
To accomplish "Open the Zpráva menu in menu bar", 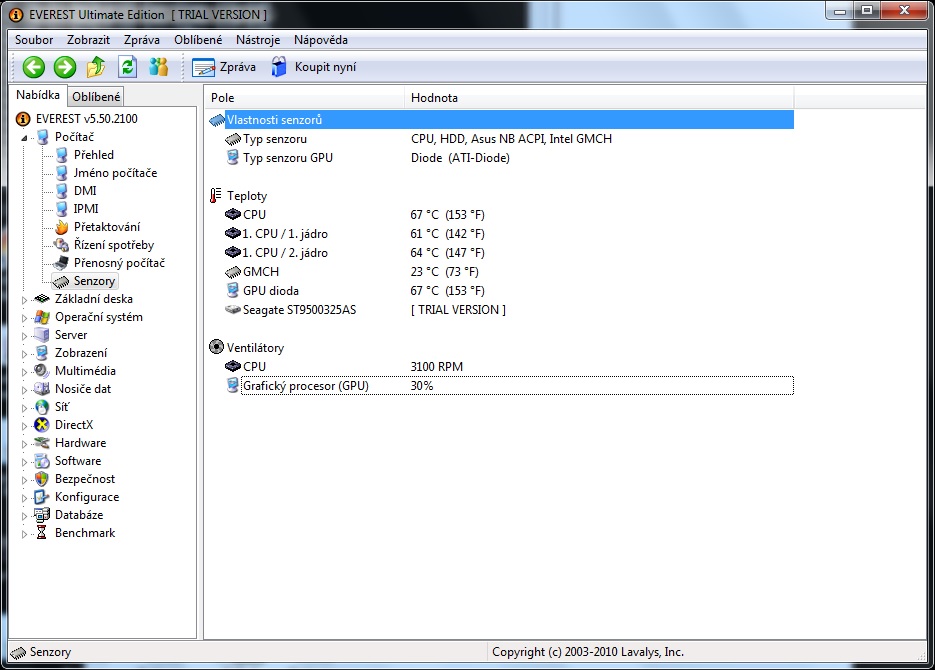I will pos(142,40).
